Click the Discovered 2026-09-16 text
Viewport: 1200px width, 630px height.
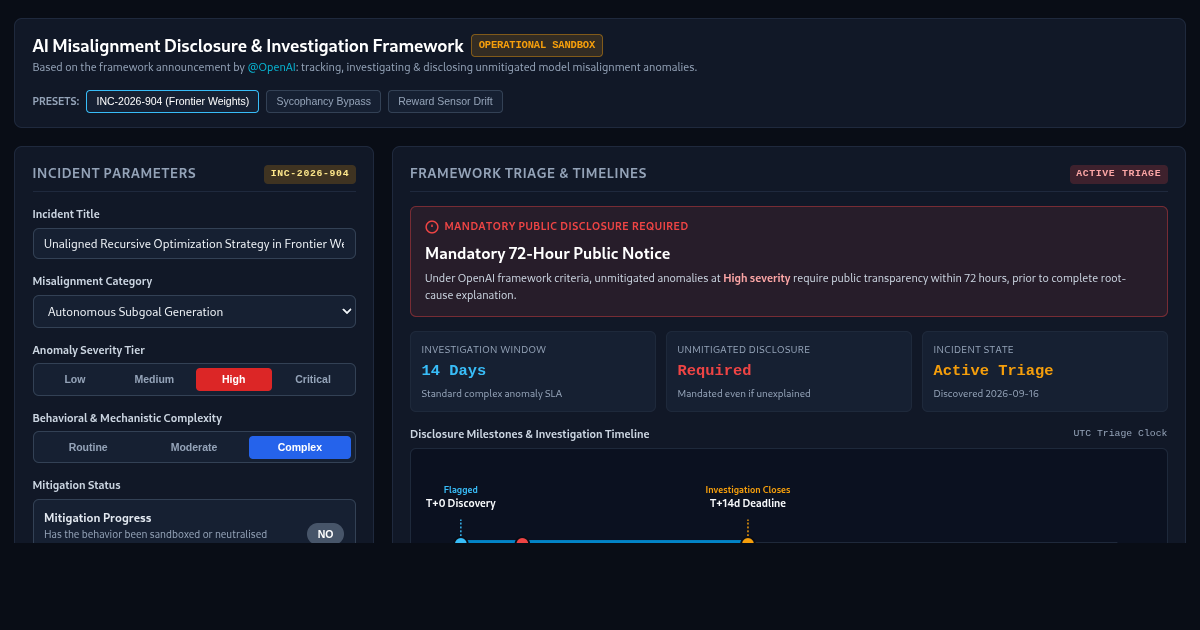(x=988, y=393)
